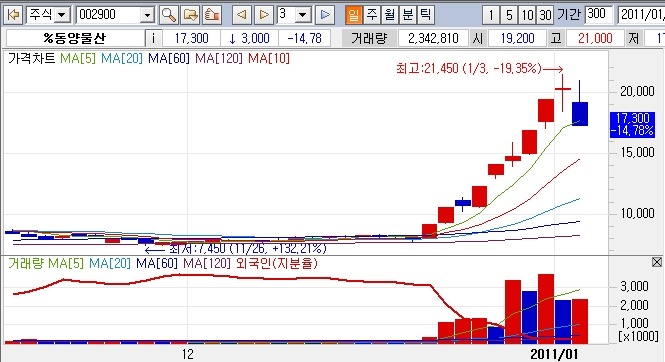
Task: Open the interval dropdown showing 3
Action: click(x=303, y=15)
